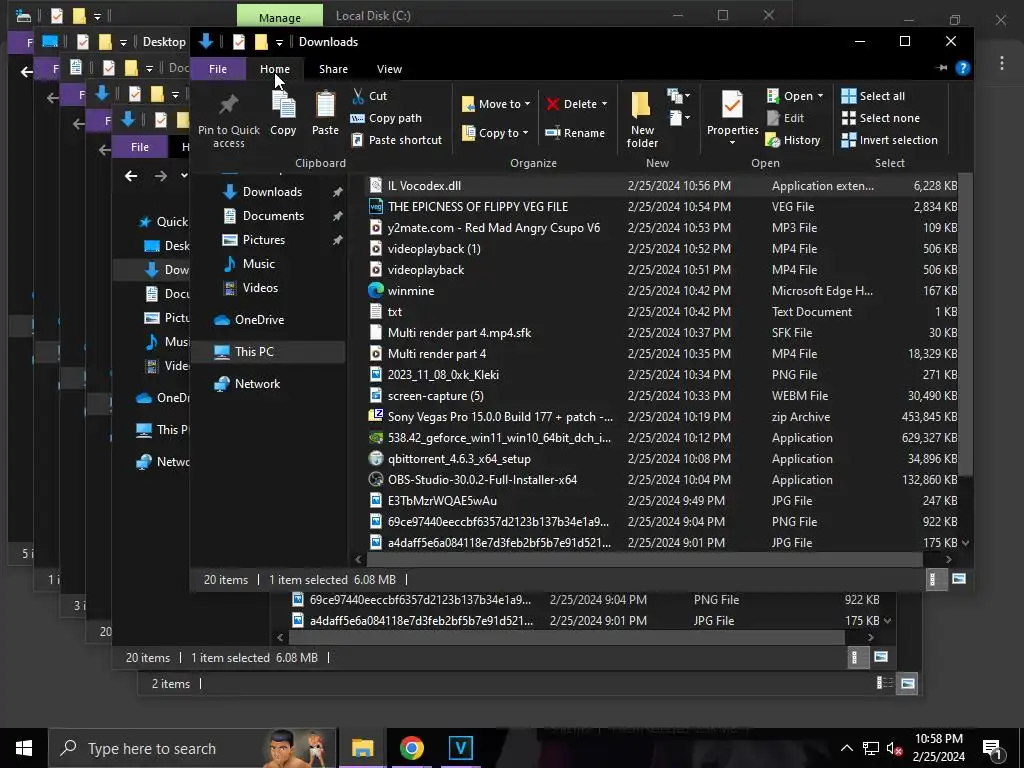The width and height of the screenshot is (1024, 768).
Task: Open the Home ribbon tab
Action: [274, 69]
